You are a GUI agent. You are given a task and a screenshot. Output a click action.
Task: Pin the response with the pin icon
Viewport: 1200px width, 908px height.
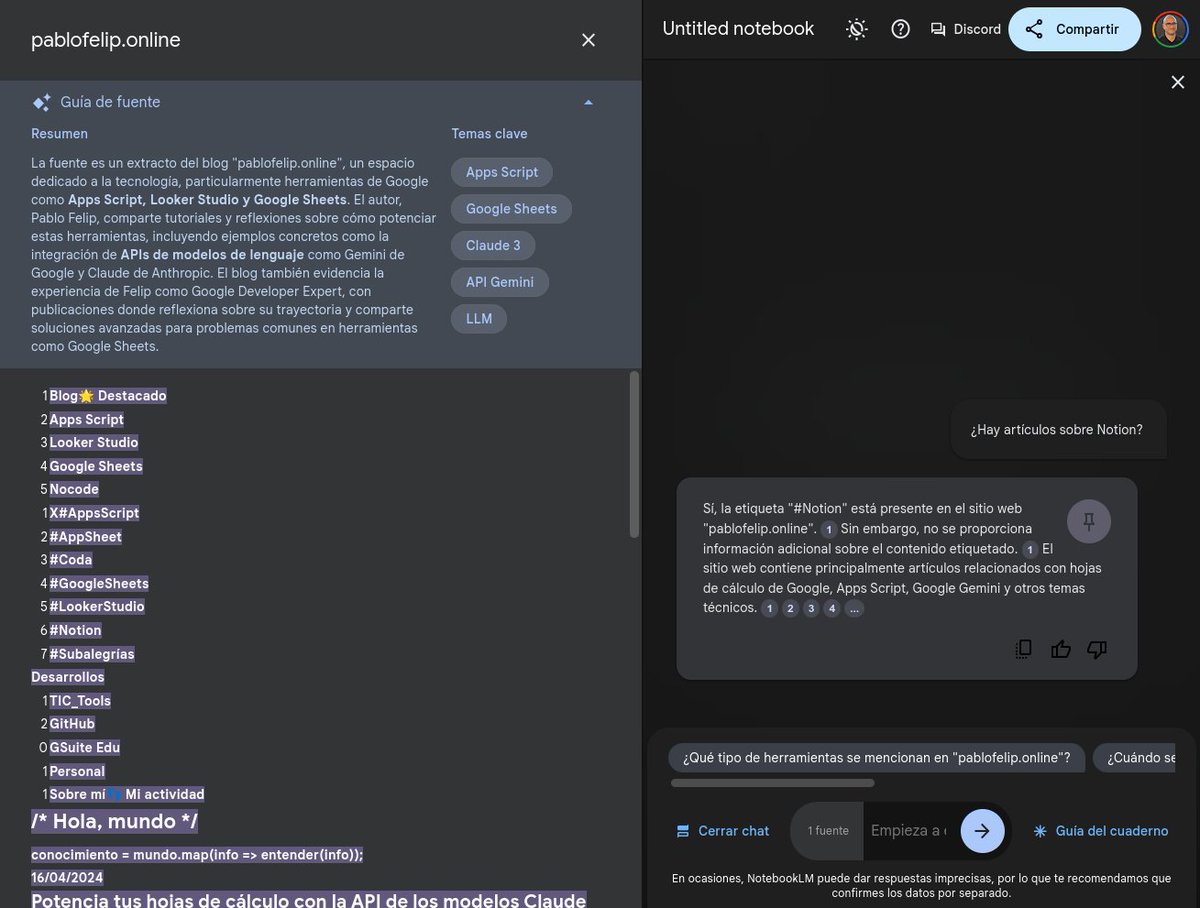coord(1089,521)
